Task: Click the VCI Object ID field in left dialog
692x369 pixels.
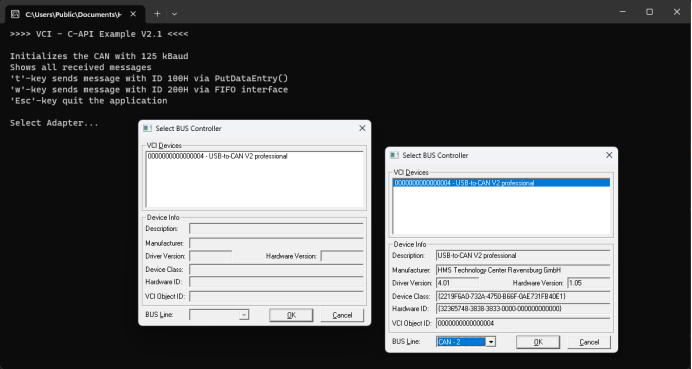Action: [276, 296]
